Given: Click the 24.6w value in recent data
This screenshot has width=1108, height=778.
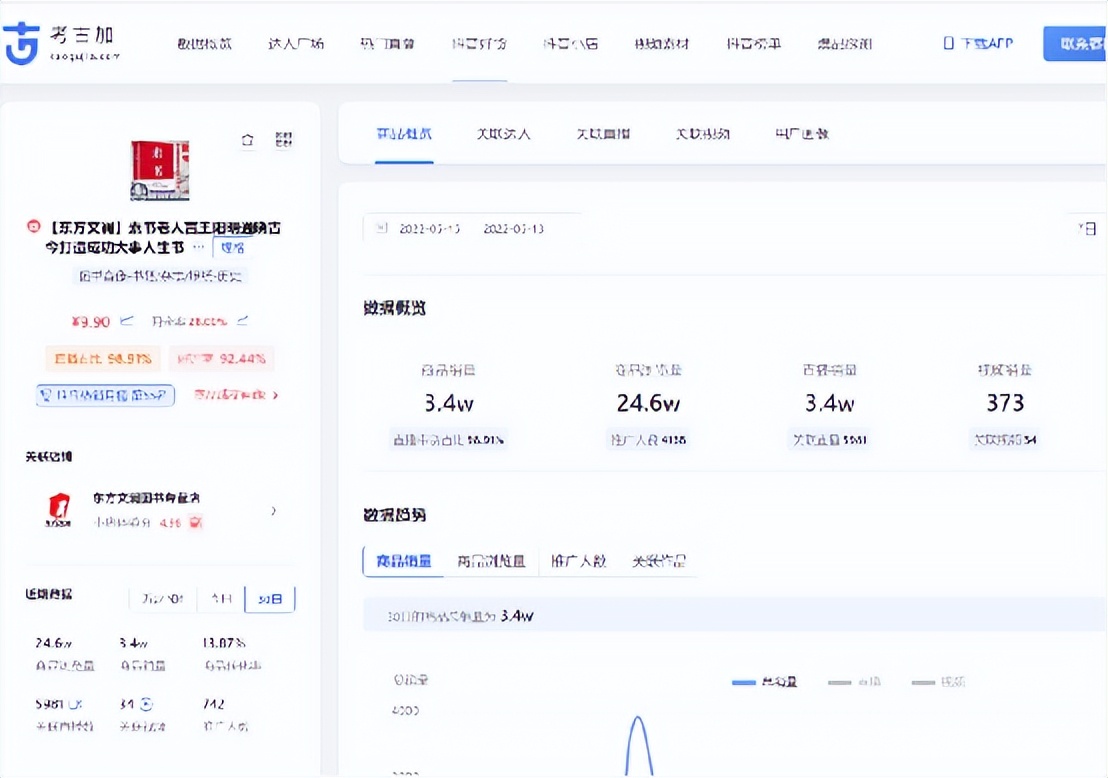Looking at the screenshot, I should click(x=54, y=643).
